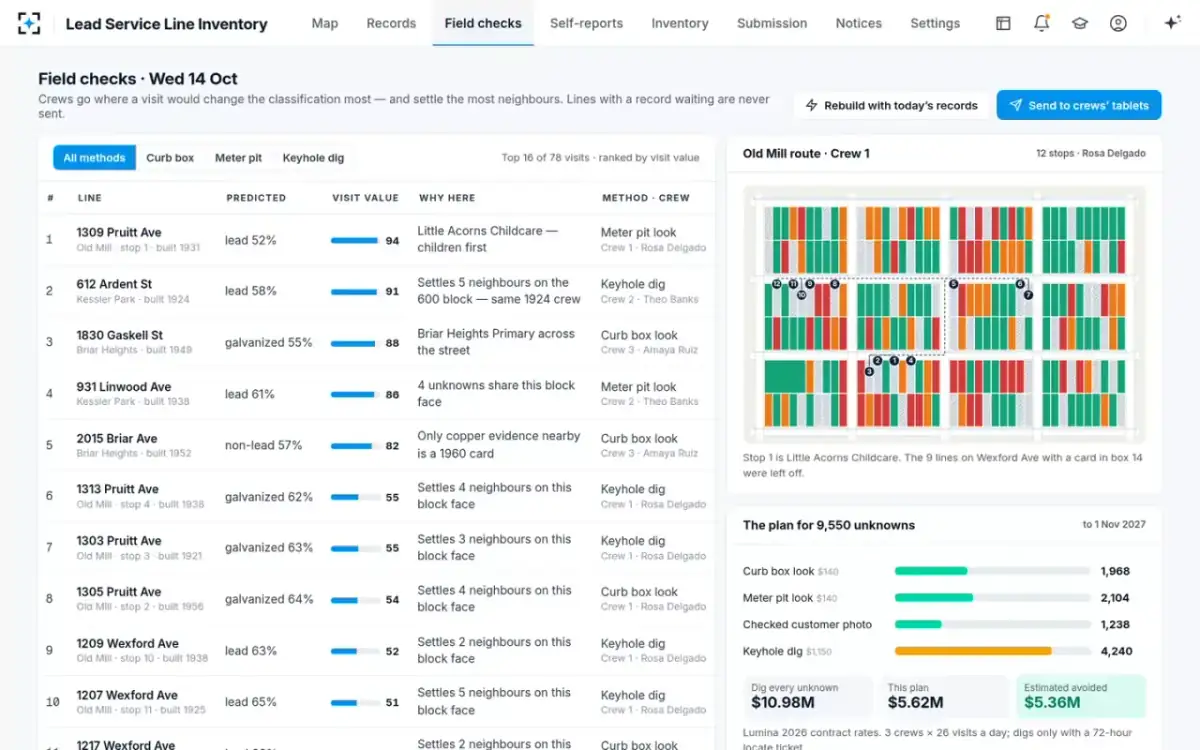Screen dimensions: 1200x750
Task: Click Send to crews' tablets button
Action: coord(1079,106)
